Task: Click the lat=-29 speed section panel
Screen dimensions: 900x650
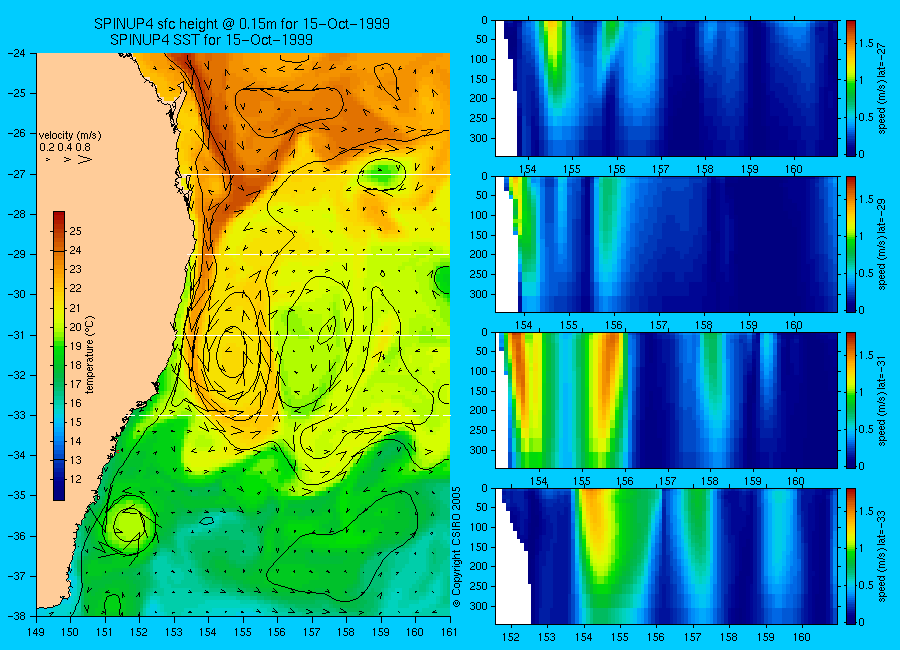Action: click(x=666, y=244)
